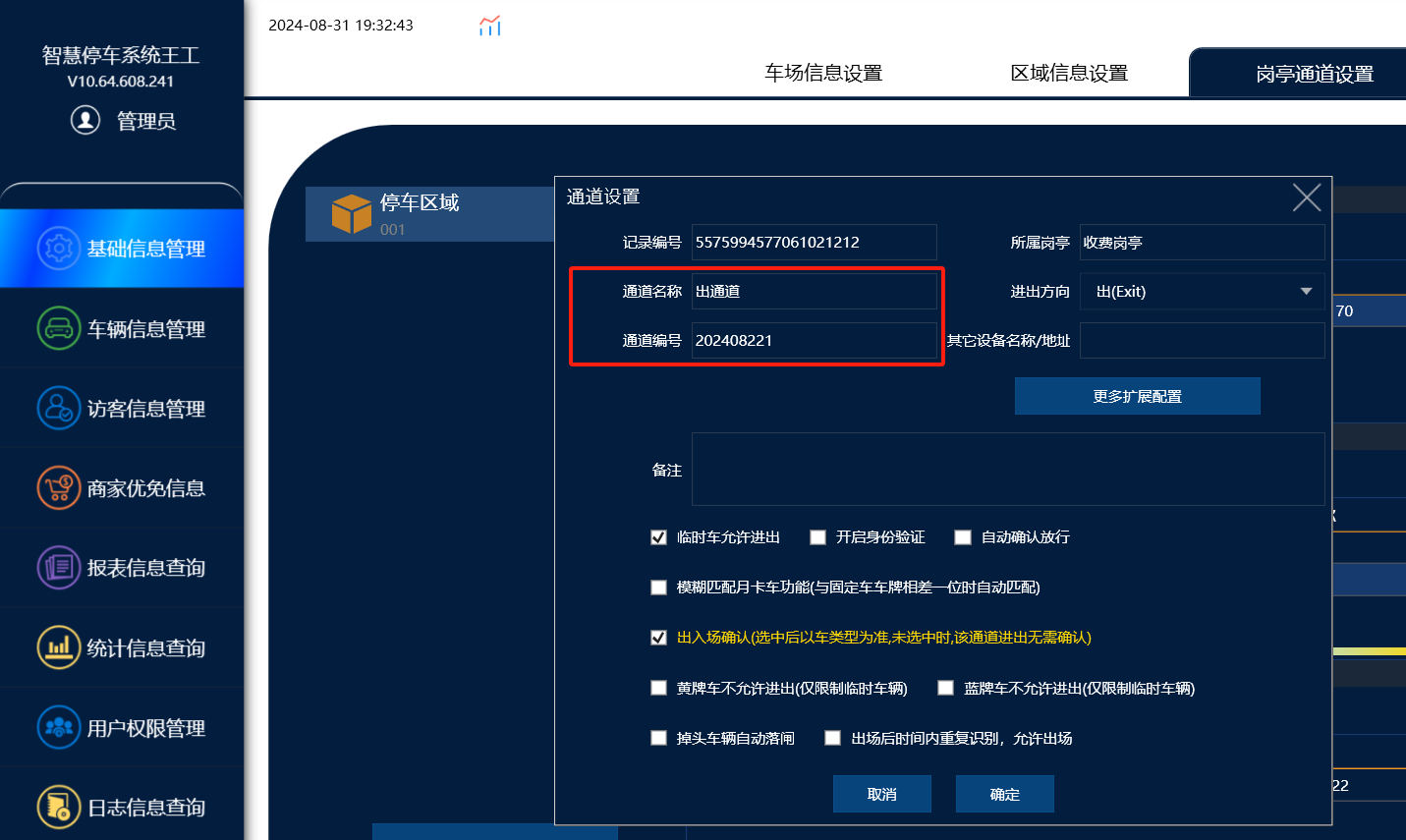The width and height of the screenshot is (1406, 840).
Task: Click the chart icon beside the timestamp
Action: click(490, 26)
